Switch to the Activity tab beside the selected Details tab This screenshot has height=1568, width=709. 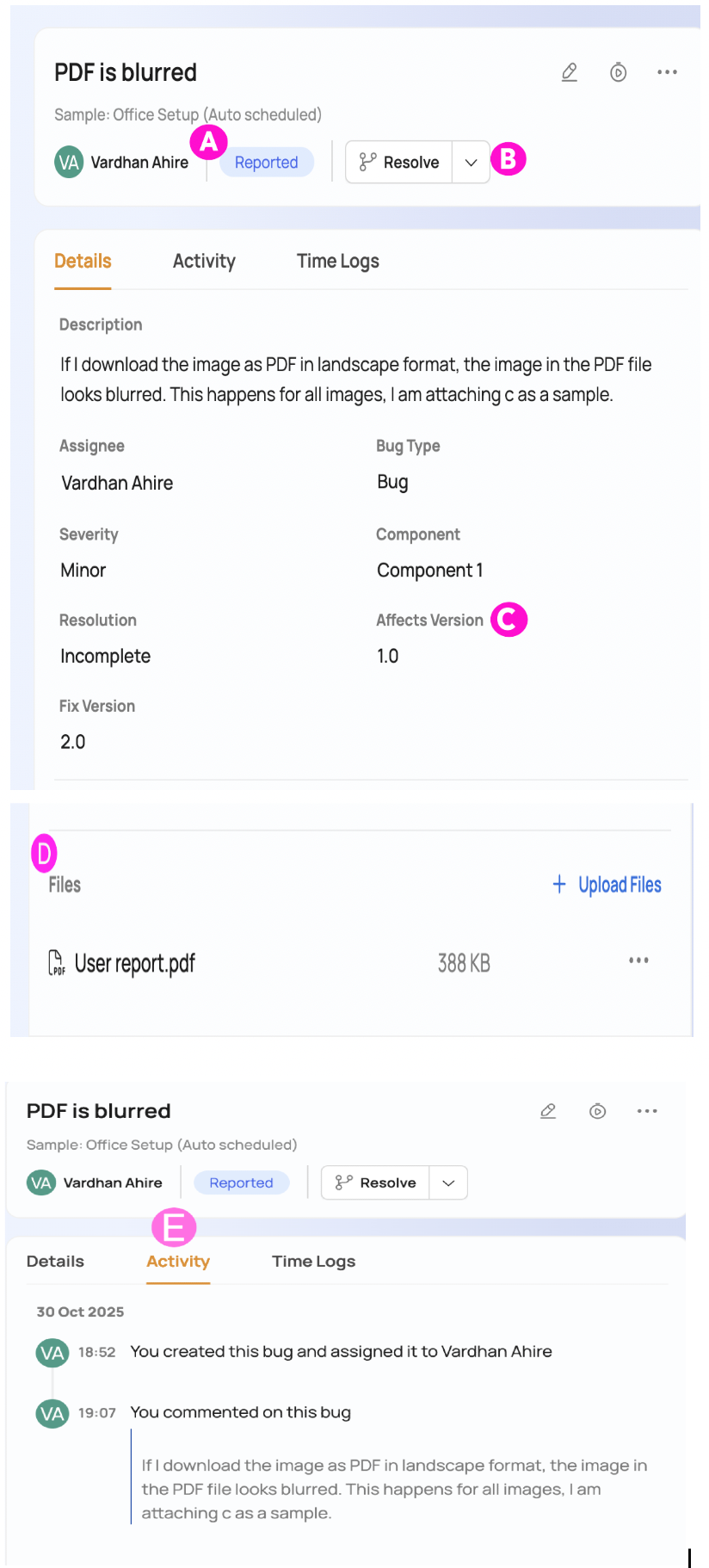click(x=204, y=262)
